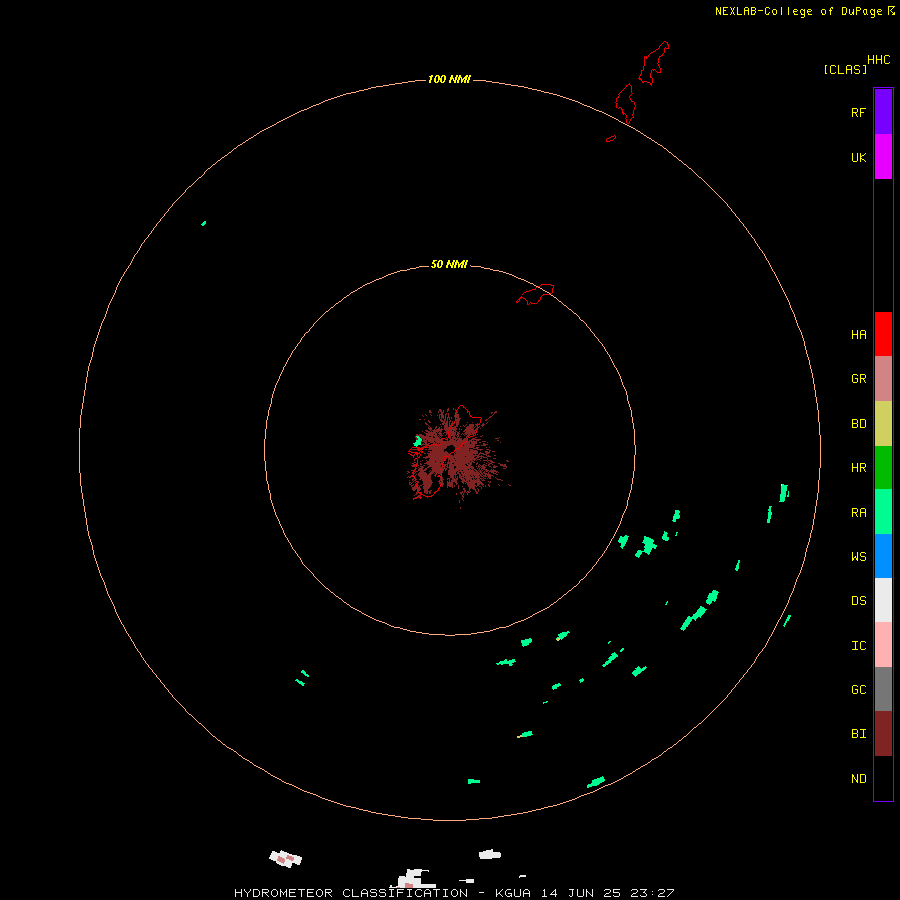
Task: Click the RA legend label
Action: 858,513
